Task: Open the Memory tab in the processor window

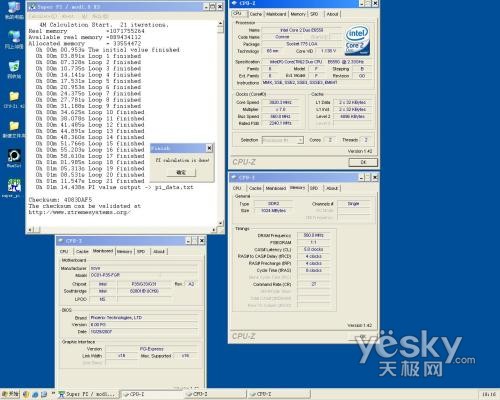Action: coord(298,14)
